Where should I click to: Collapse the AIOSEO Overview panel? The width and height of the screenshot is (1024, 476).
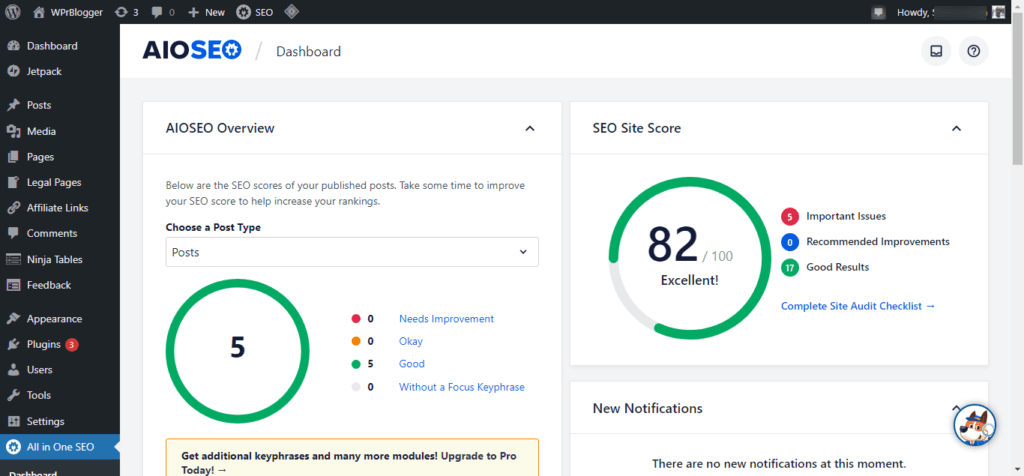530,129
